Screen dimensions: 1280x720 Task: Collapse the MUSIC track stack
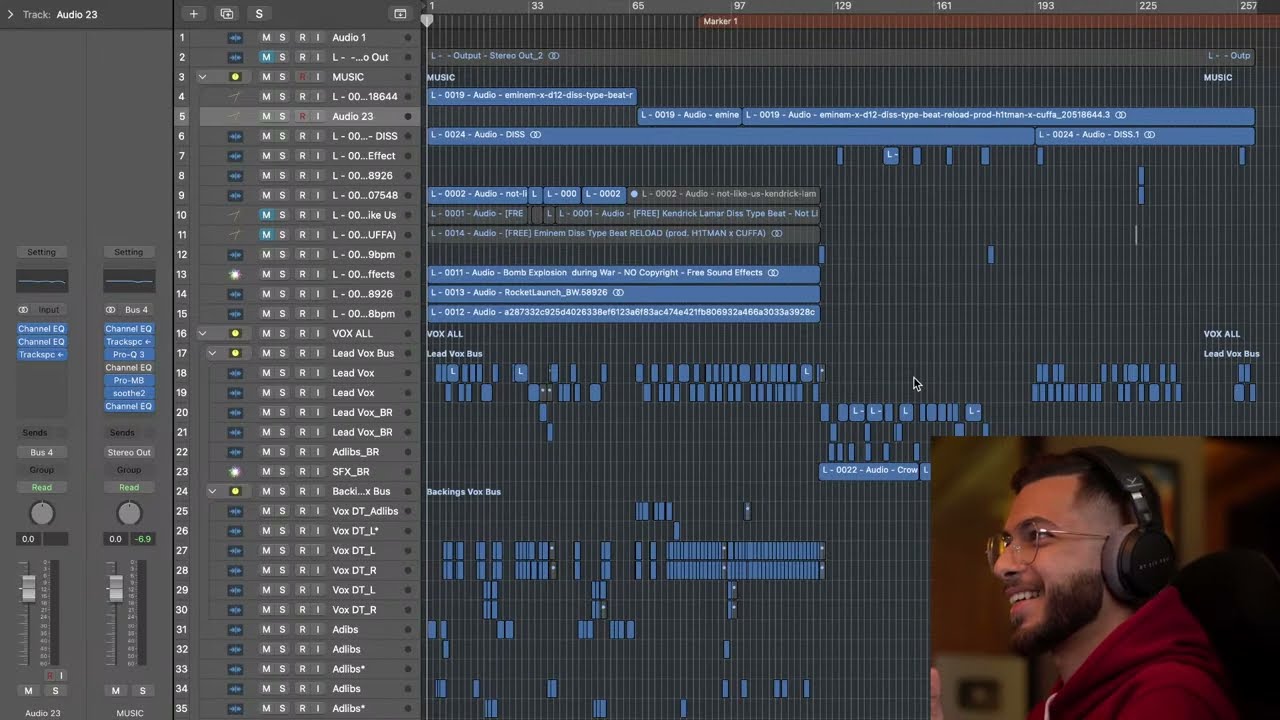click(202, 77)
